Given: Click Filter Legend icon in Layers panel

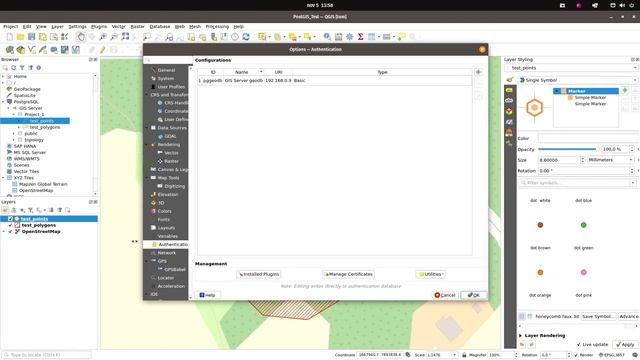Looking at the screenshot, I should (31, 210).
